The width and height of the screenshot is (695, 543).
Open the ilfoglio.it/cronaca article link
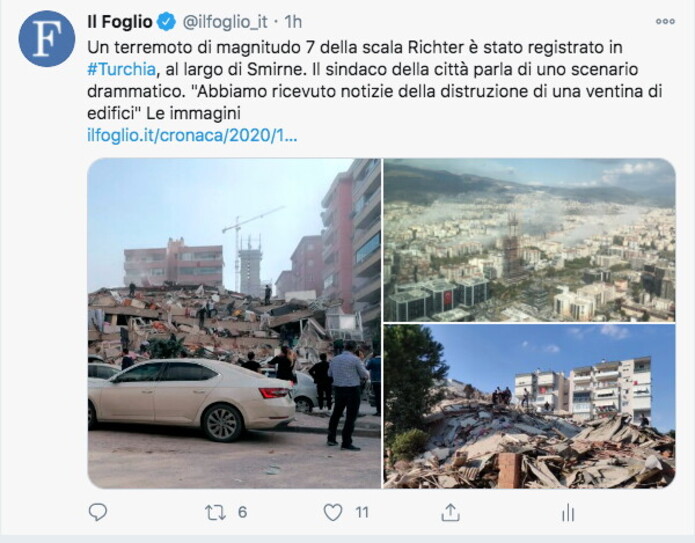pyautogui.click(x=192, y=136)
